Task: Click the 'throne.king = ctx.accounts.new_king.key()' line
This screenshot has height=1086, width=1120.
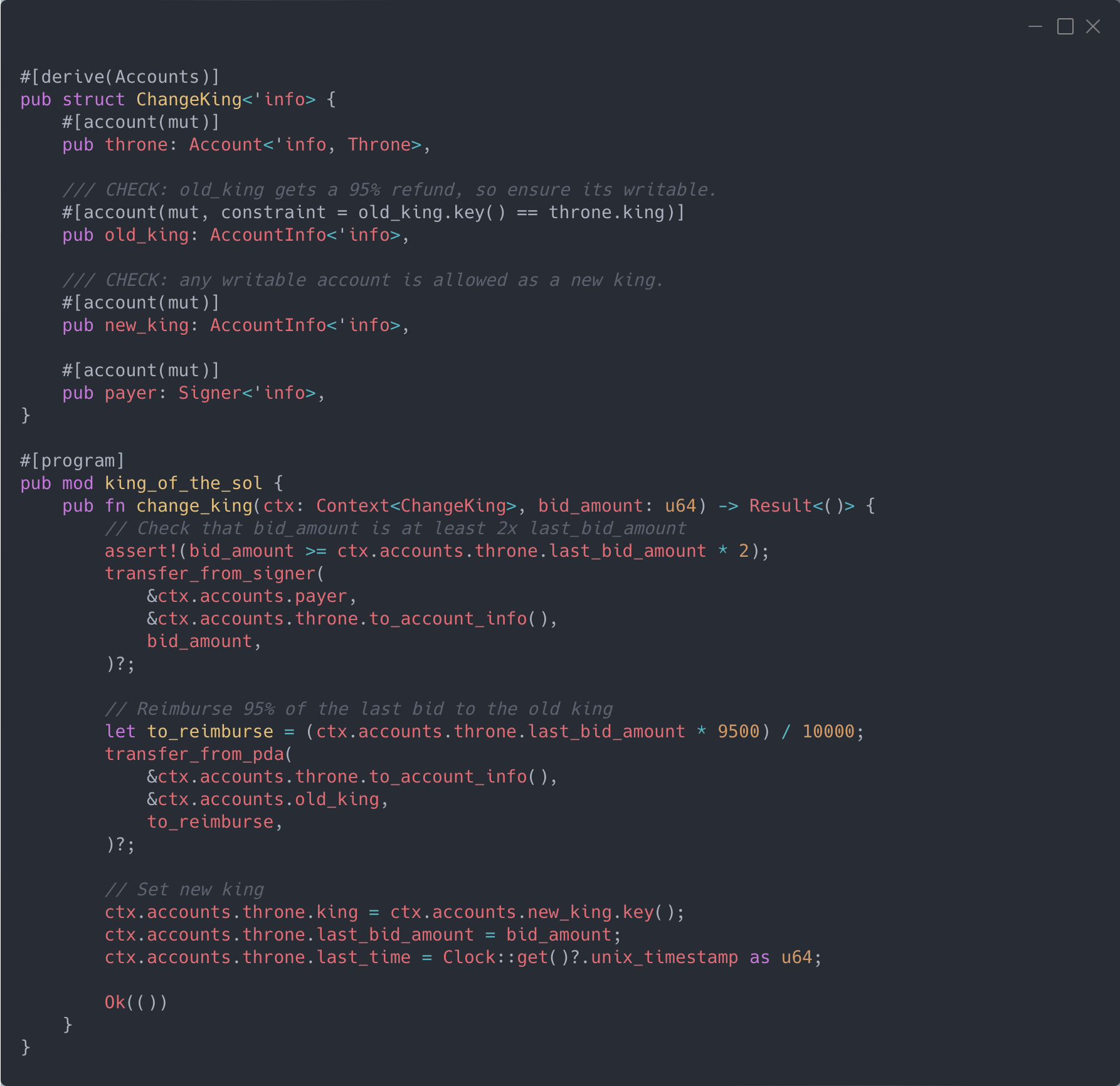Action: [395, 912]
